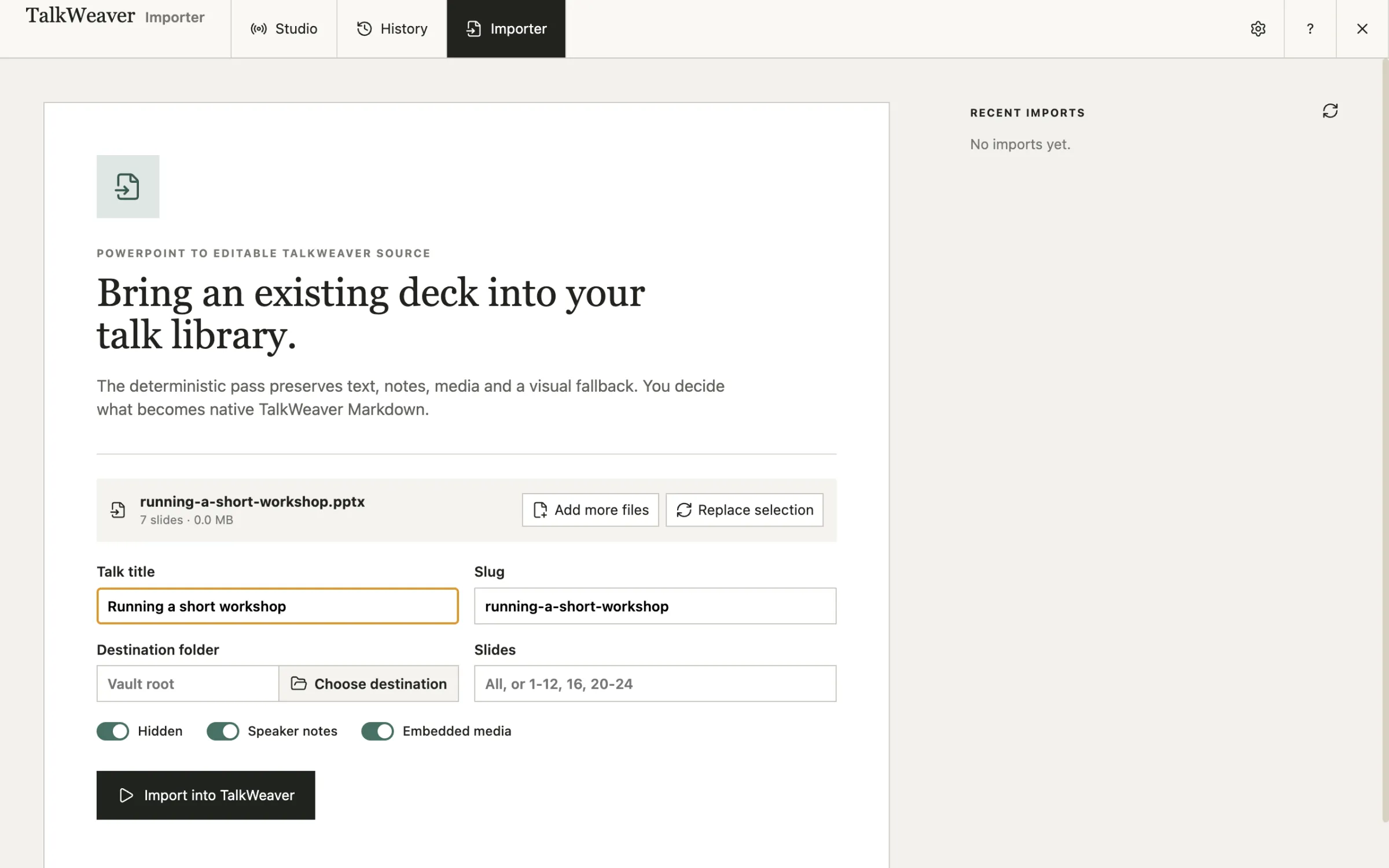The height and width of the screenshot is (868, 1389).
Task: Click Replace selection button
Action: tap(744, 510)
